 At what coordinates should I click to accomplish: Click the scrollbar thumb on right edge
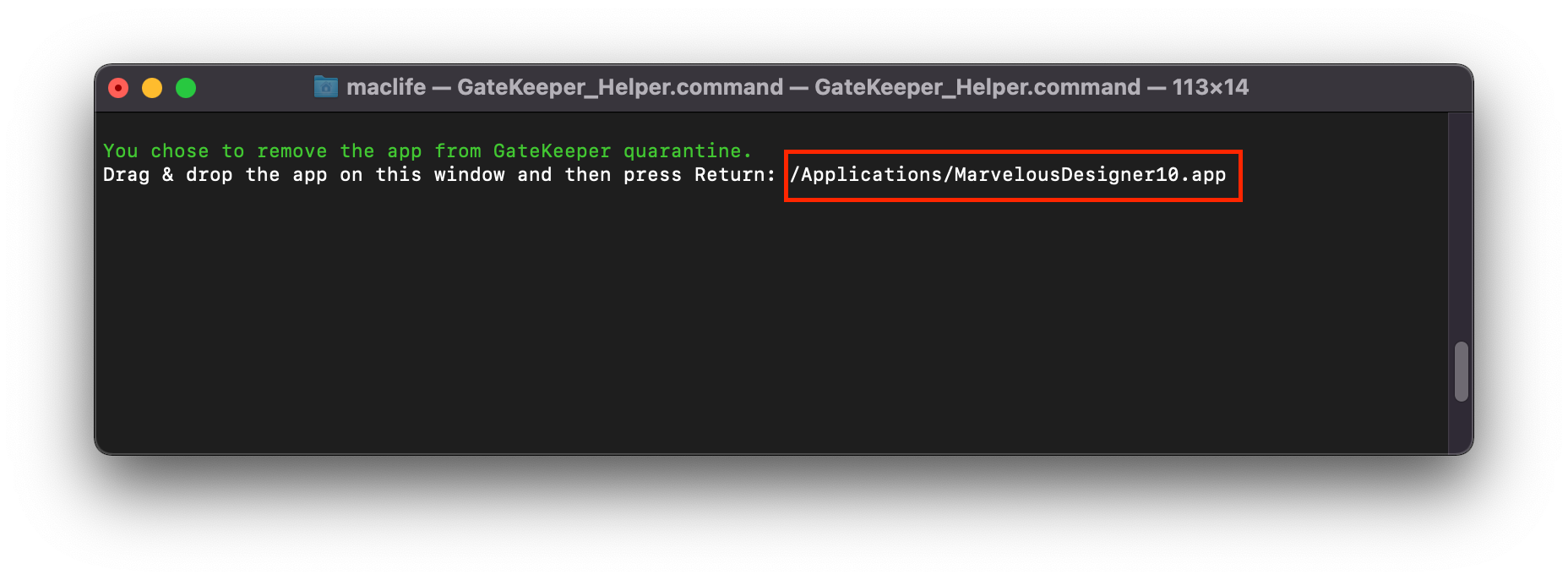point(1462,371)
